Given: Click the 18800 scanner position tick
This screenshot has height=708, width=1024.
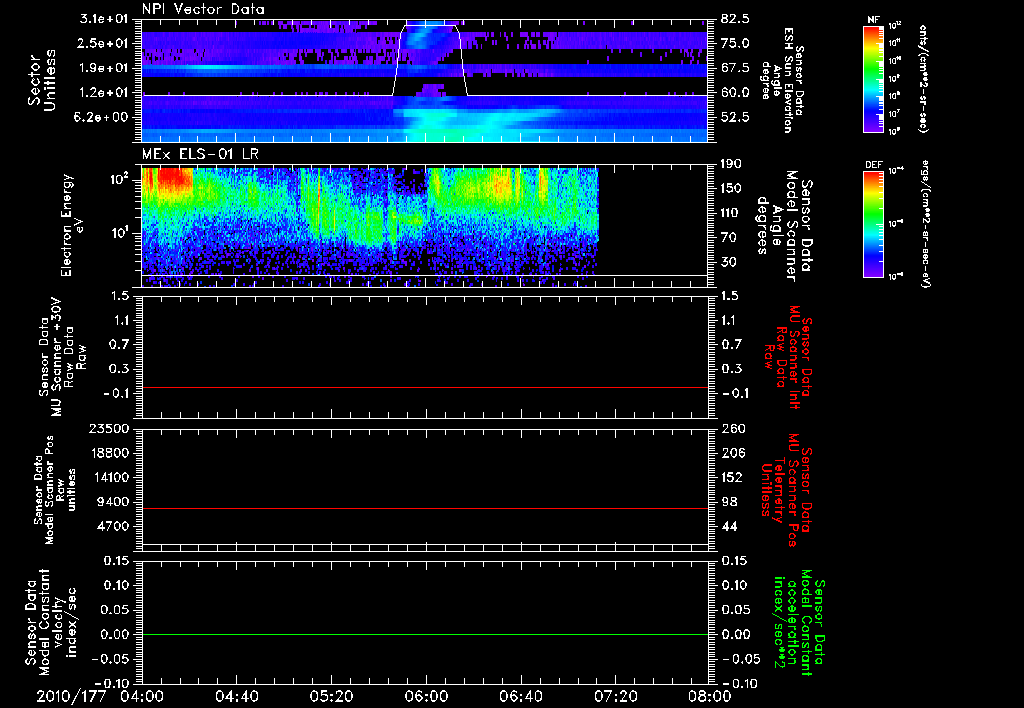Looking at the screenshot, I should coord(108,453).
